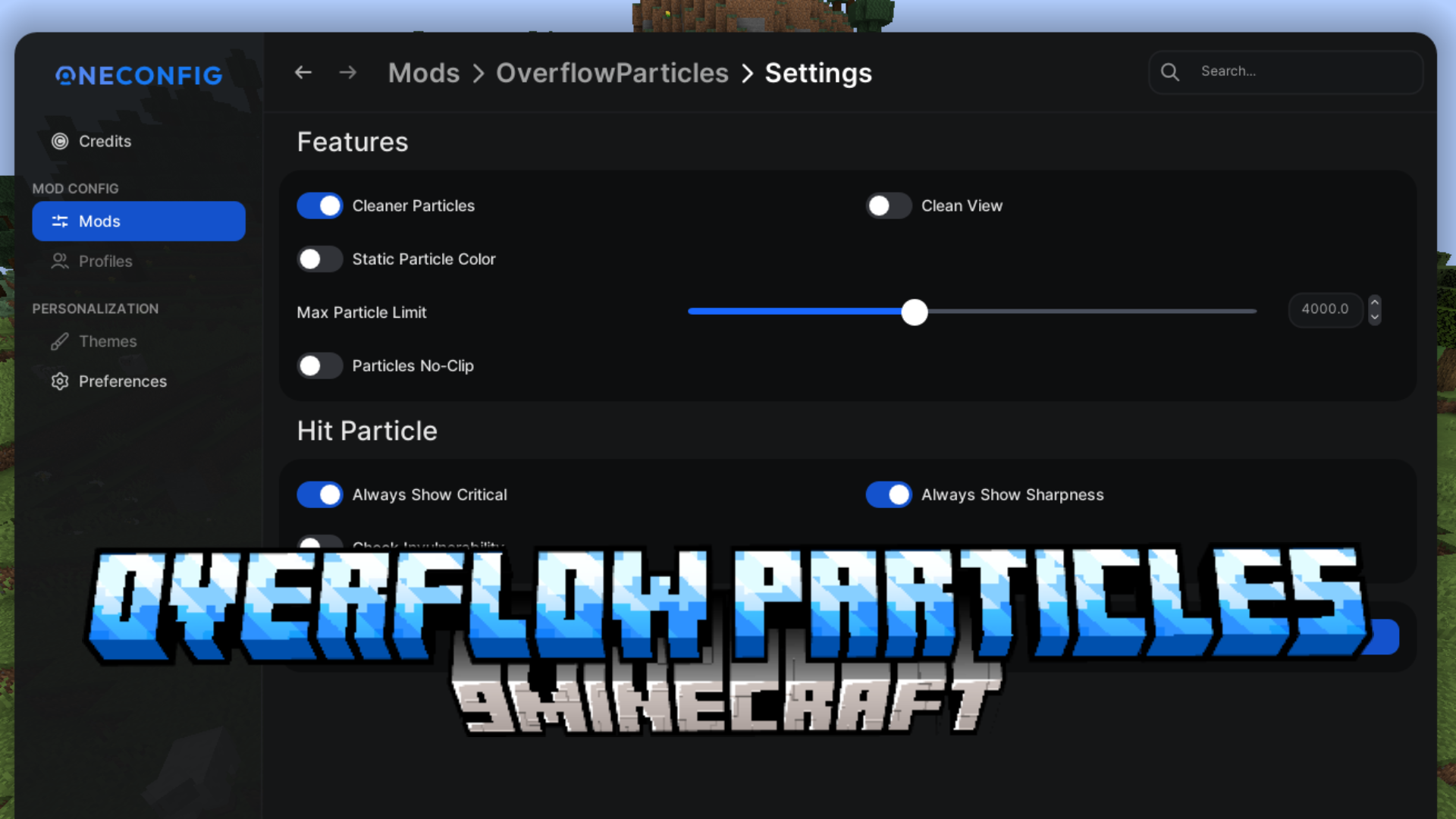Viewport: 1456px width, 819px height.
Task: Increase Max Particle Limit with up arrow
Action: (x=1374, y=302)
